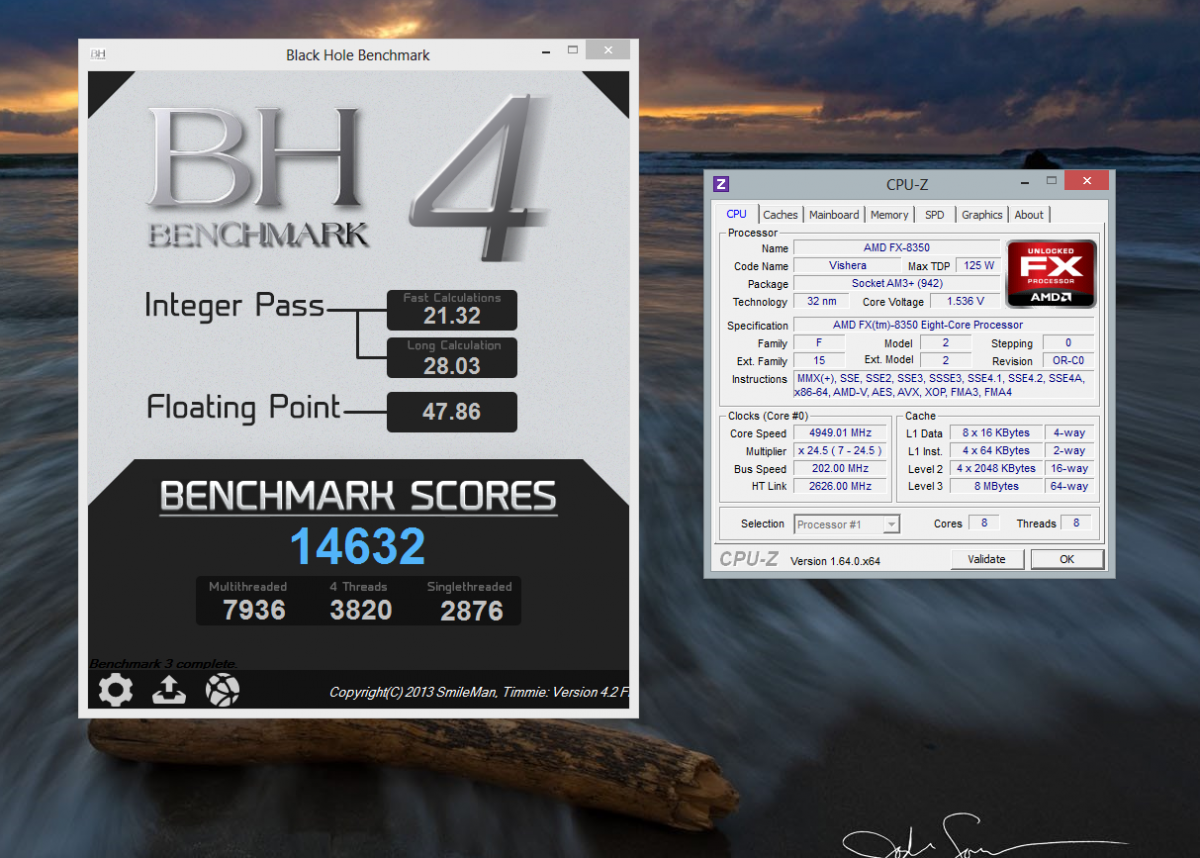This screenshot has width=1200, height=858.
Task: Click the Package field Socket AM3+ (942)
Action: pos(896,284)
